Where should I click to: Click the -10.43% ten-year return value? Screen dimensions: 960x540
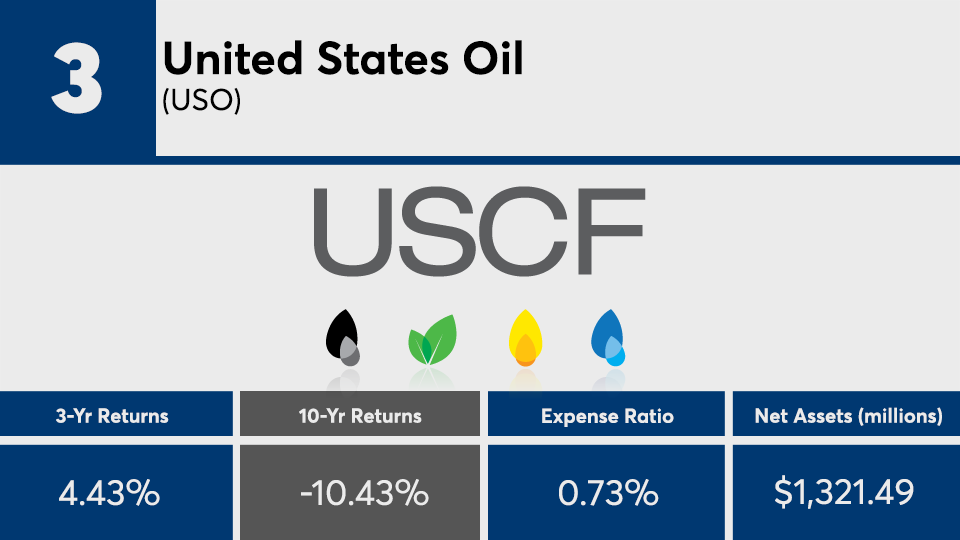point(360,492)
